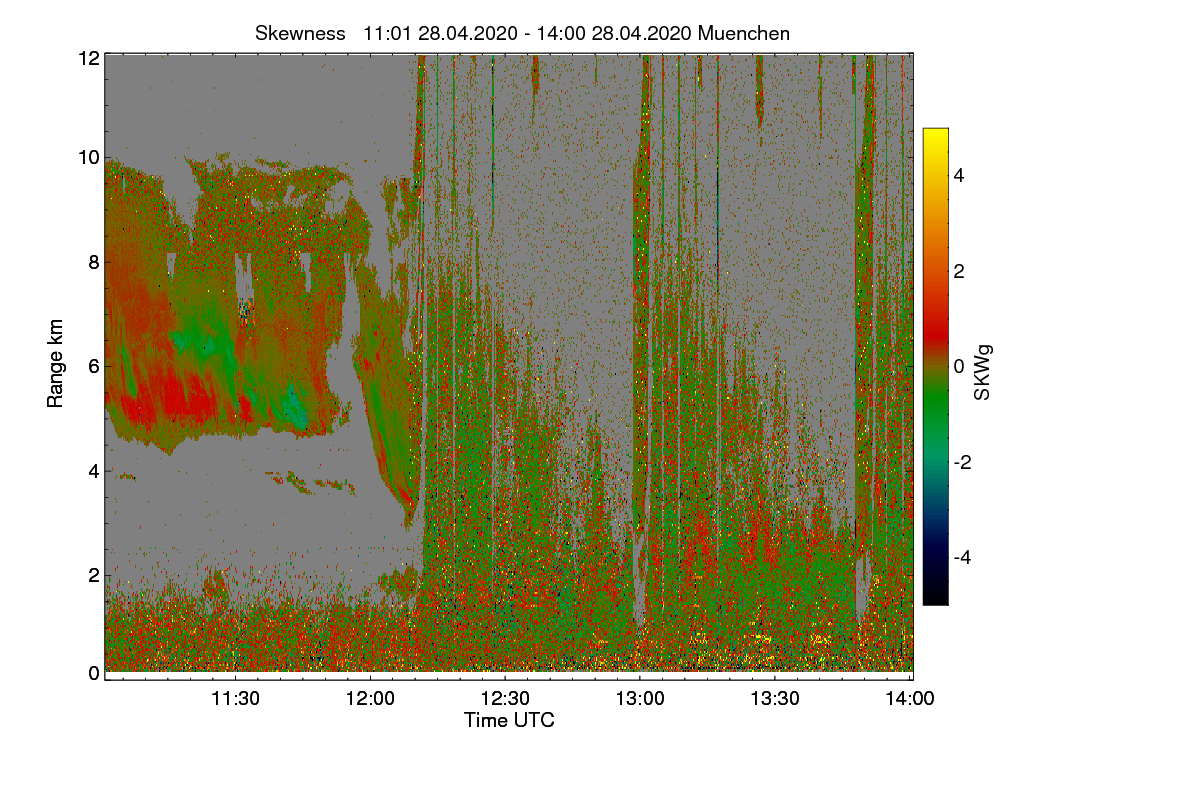Viewport: 1200px width, 800px height.
Task: Click the "10" range axis tick label
Action: (89, 157)
